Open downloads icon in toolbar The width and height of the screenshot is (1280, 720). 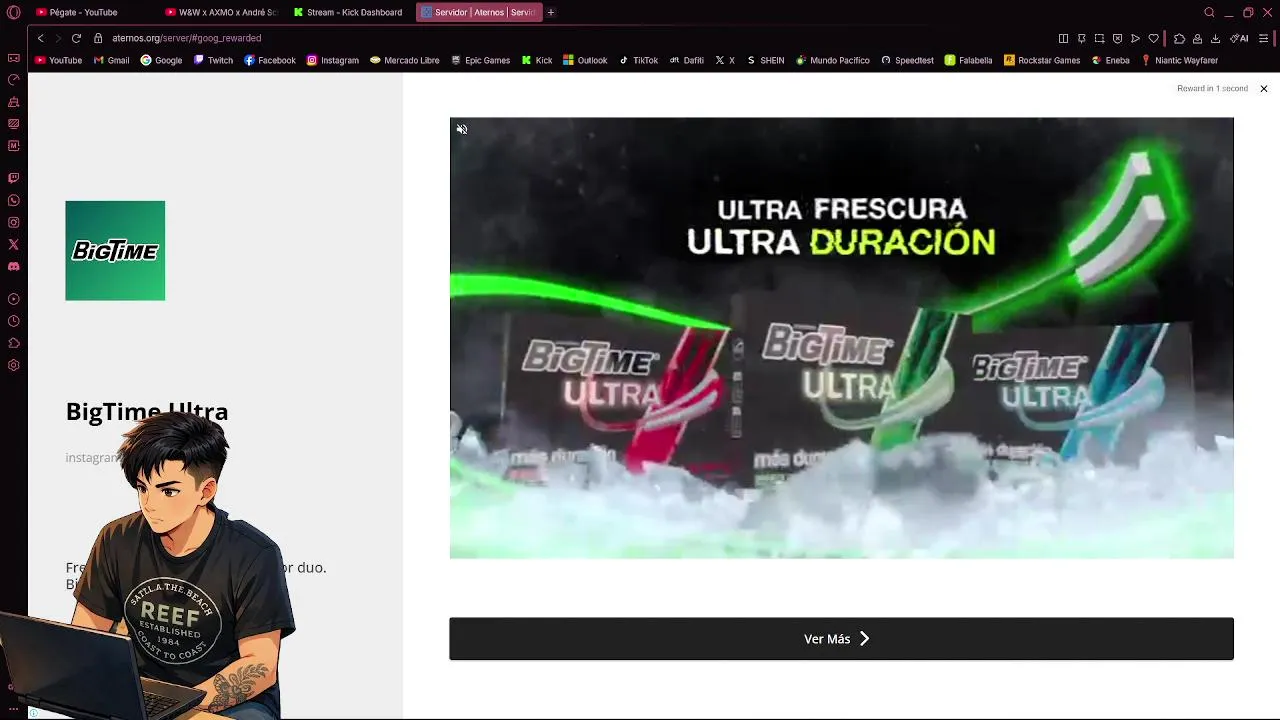click(x=1215, y=38)
